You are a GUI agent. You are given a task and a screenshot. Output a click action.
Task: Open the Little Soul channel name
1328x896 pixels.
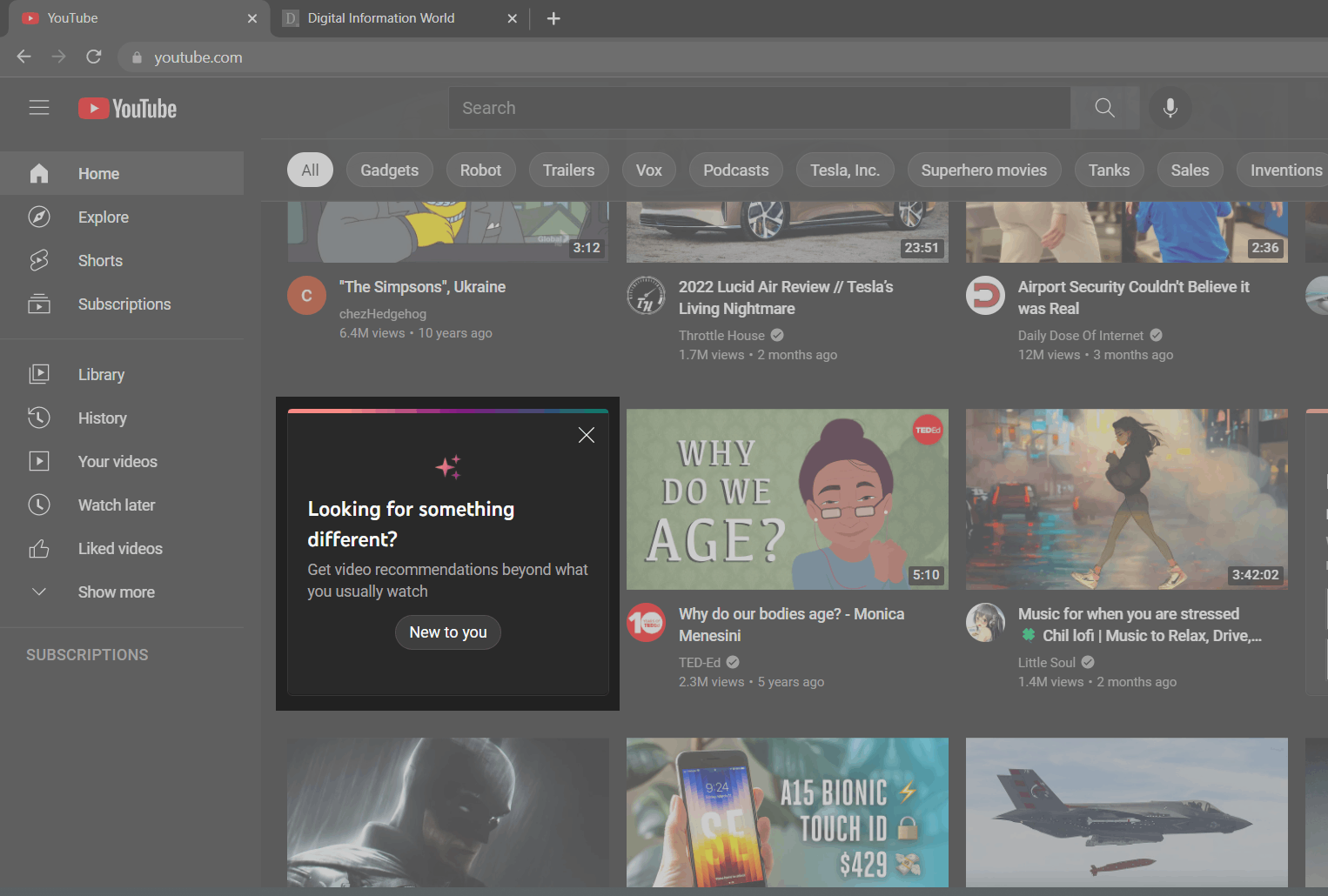click(x=1047, y=663)
